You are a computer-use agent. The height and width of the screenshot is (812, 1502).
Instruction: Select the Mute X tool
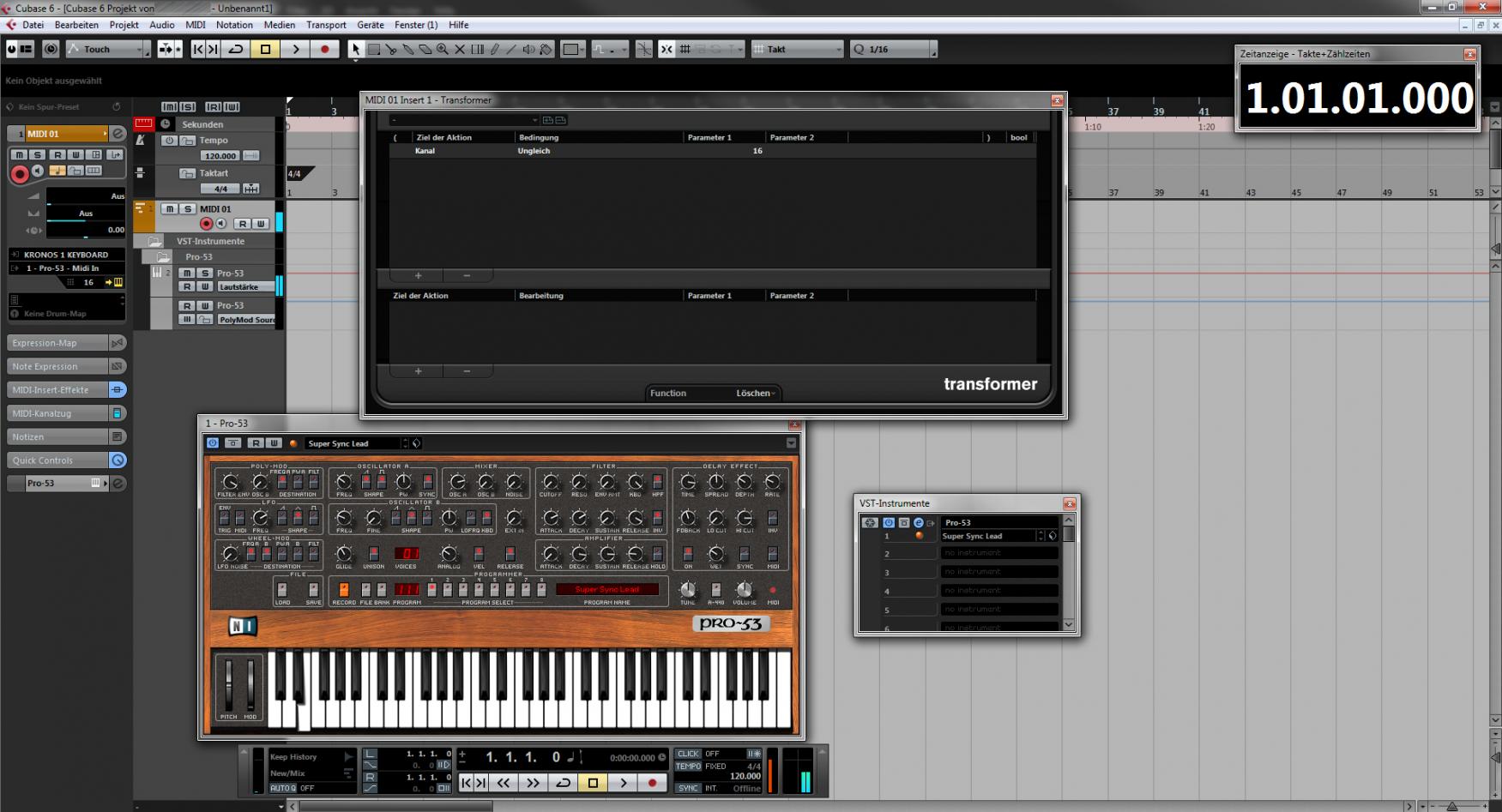460,50
